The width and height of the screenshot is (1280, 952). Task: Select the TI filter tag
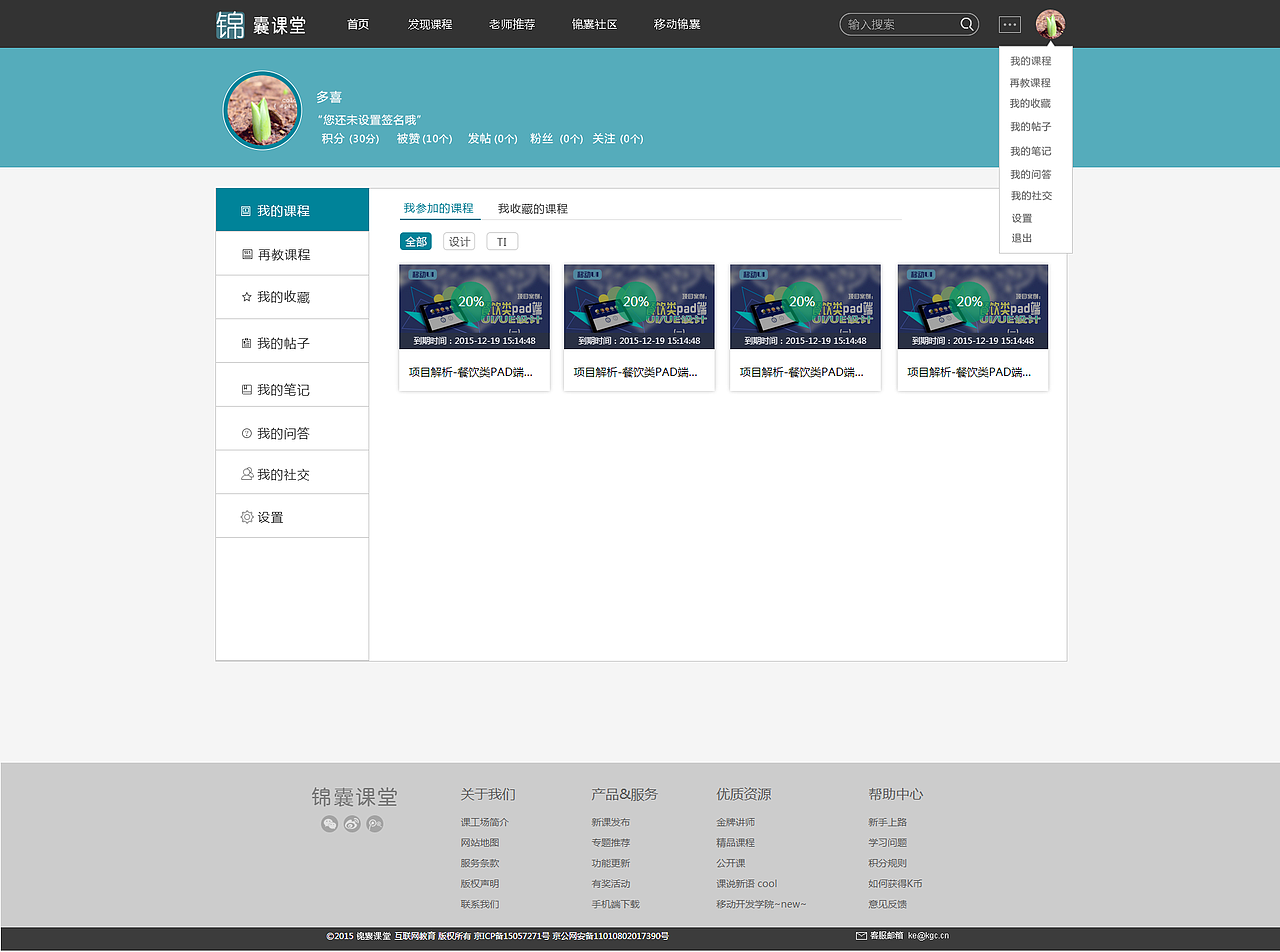point(501,241)
